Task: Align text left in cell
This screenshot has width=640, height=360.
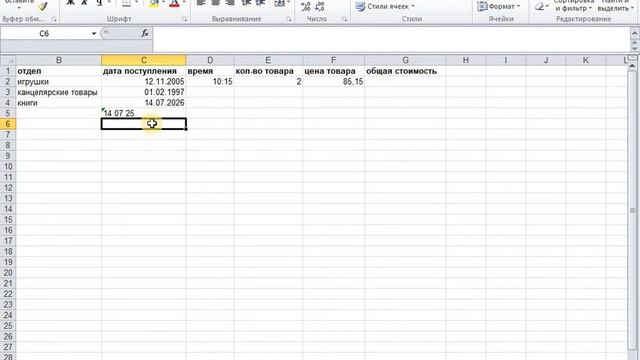Action: 201,3
